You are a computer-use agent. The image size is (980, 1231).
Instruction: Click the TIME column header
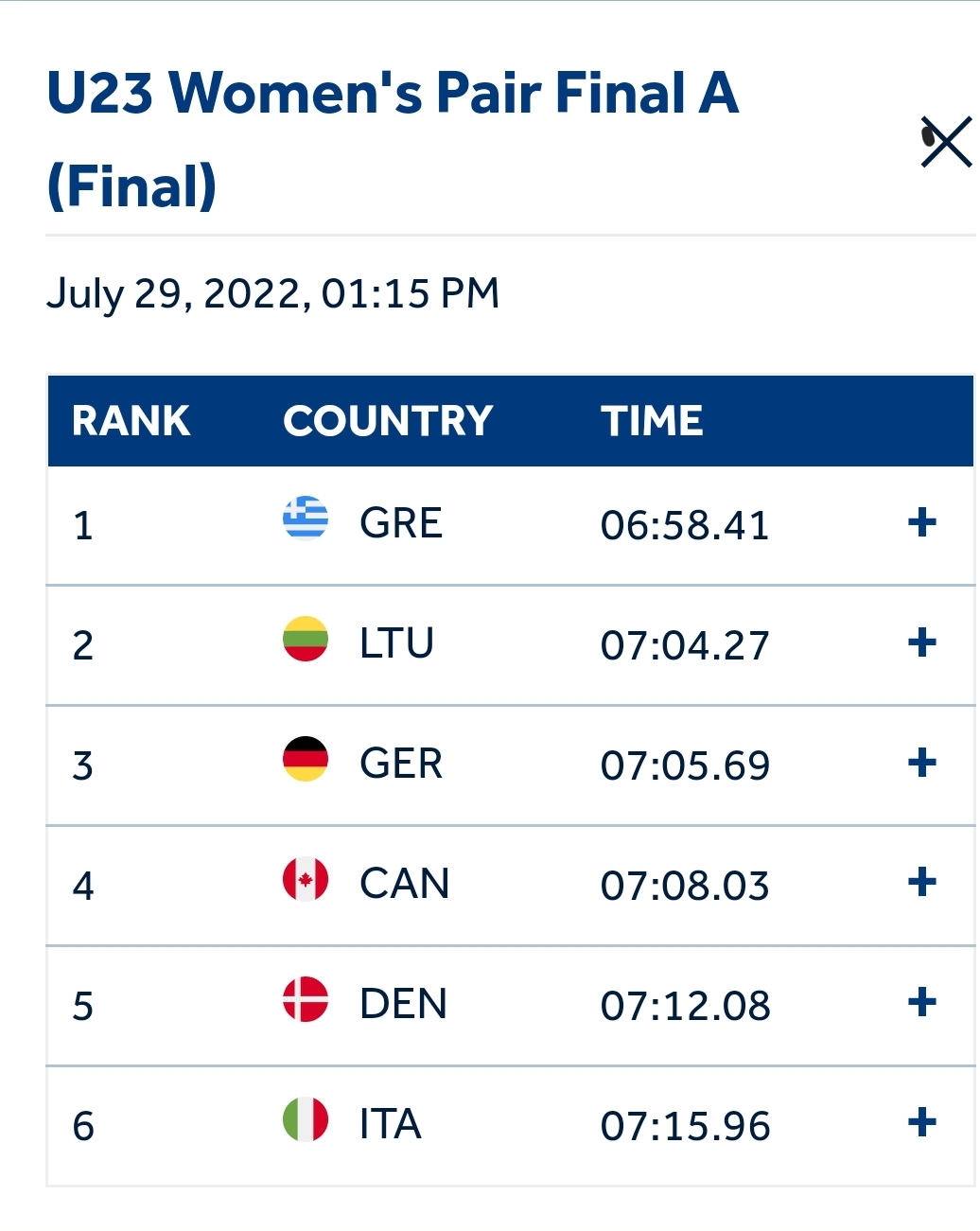(x=652, y=421)
